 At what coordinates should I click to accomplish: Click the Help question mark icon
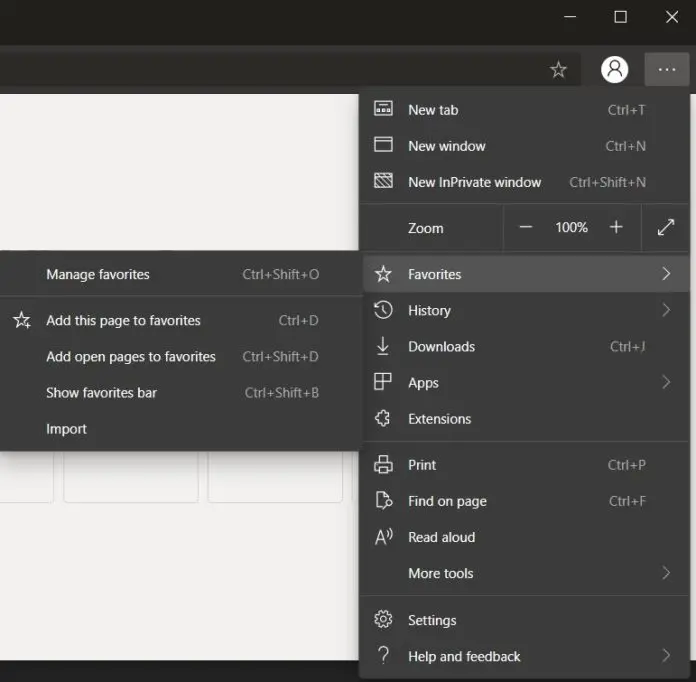(x=383, y=656)
